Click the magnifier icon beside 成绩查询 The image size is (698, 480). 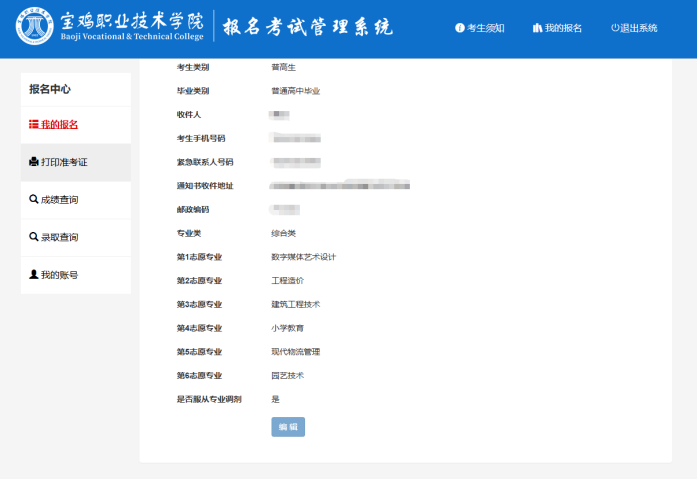click(x=34, y=200)
